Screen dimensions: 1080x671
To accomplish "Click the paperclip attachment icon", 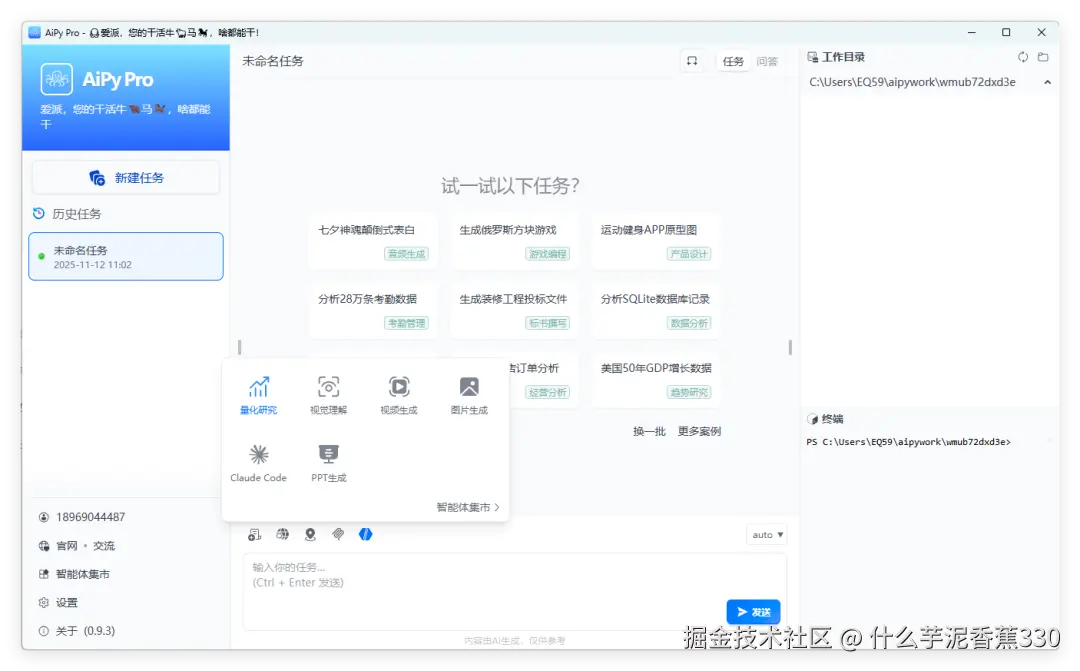I will 338,535.
